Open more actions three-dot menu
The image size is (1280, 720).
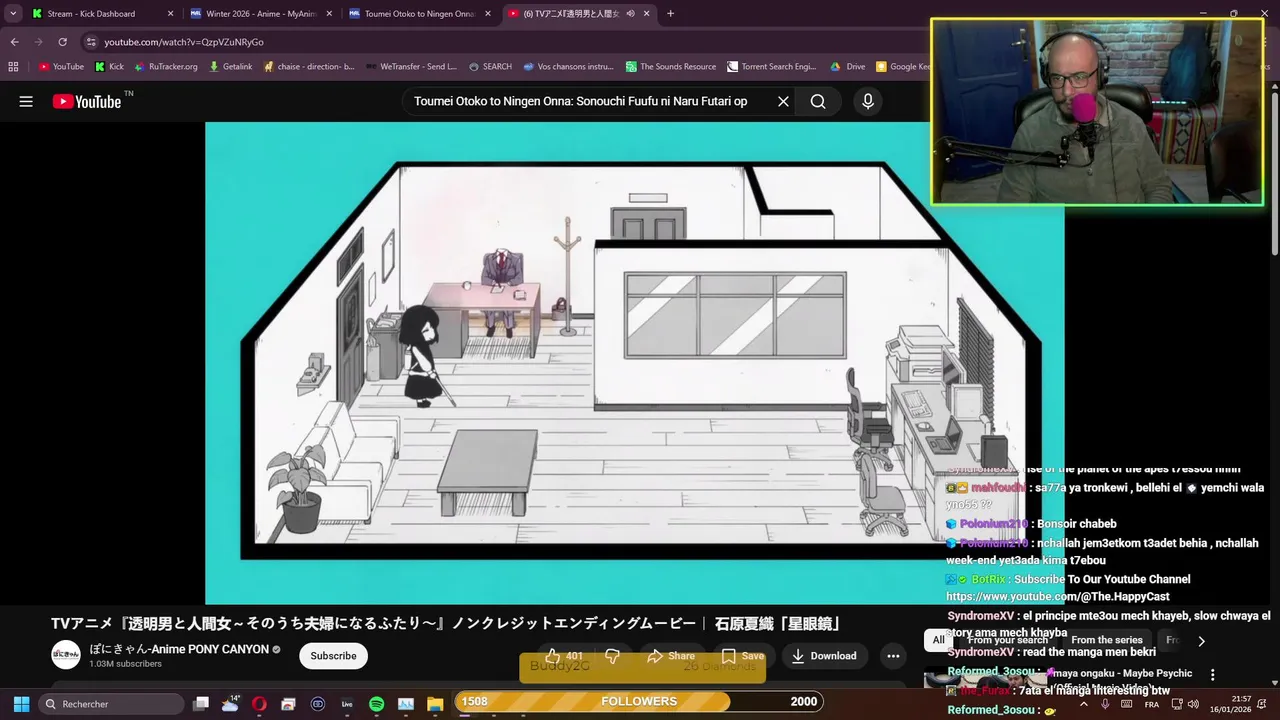[x=893, y=656]
